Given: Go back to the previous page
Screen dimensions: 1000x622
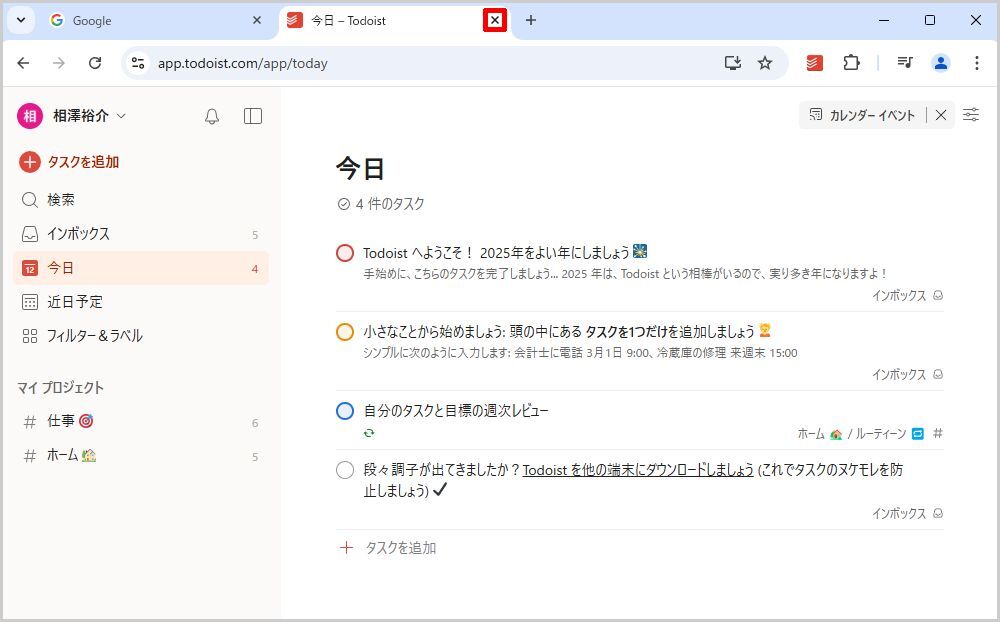Looking at the screenshot, I should pyautogui.click(x=24, y=63).
